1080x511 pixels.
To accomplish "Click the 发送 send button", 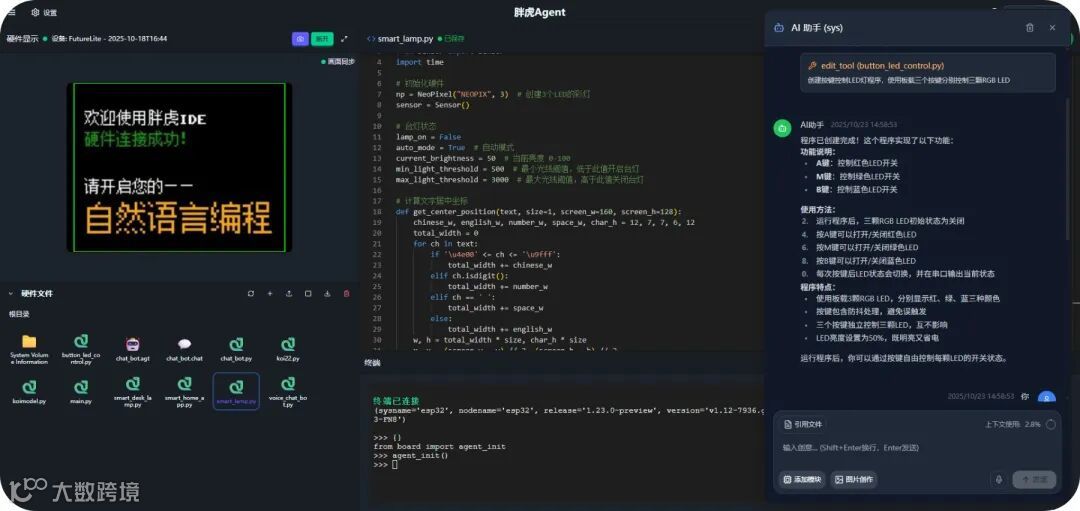I will point(1034,479).
